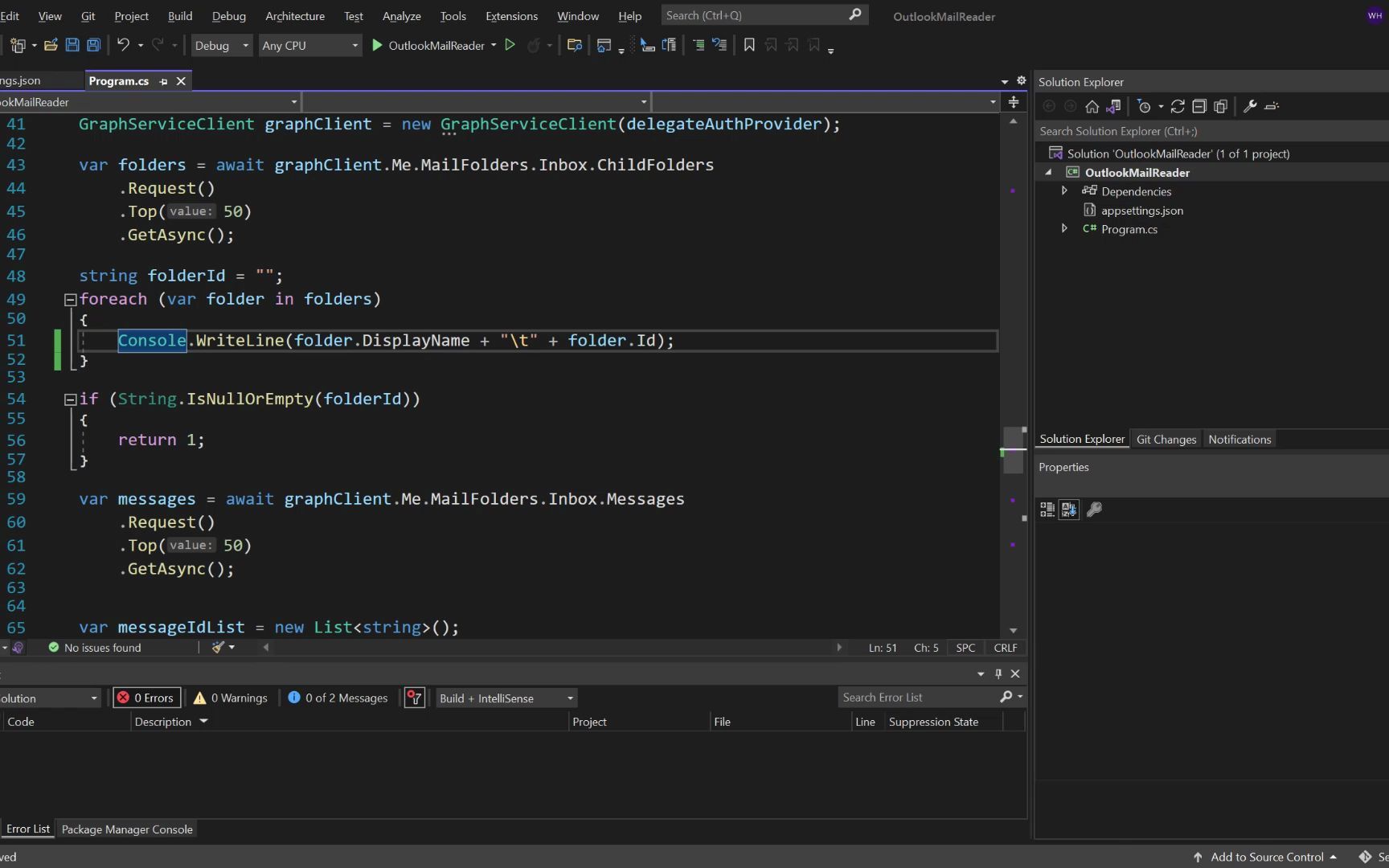Open the Properties tool with the wrench icon
The image size is (1389, 868).
click(1251, 105)
